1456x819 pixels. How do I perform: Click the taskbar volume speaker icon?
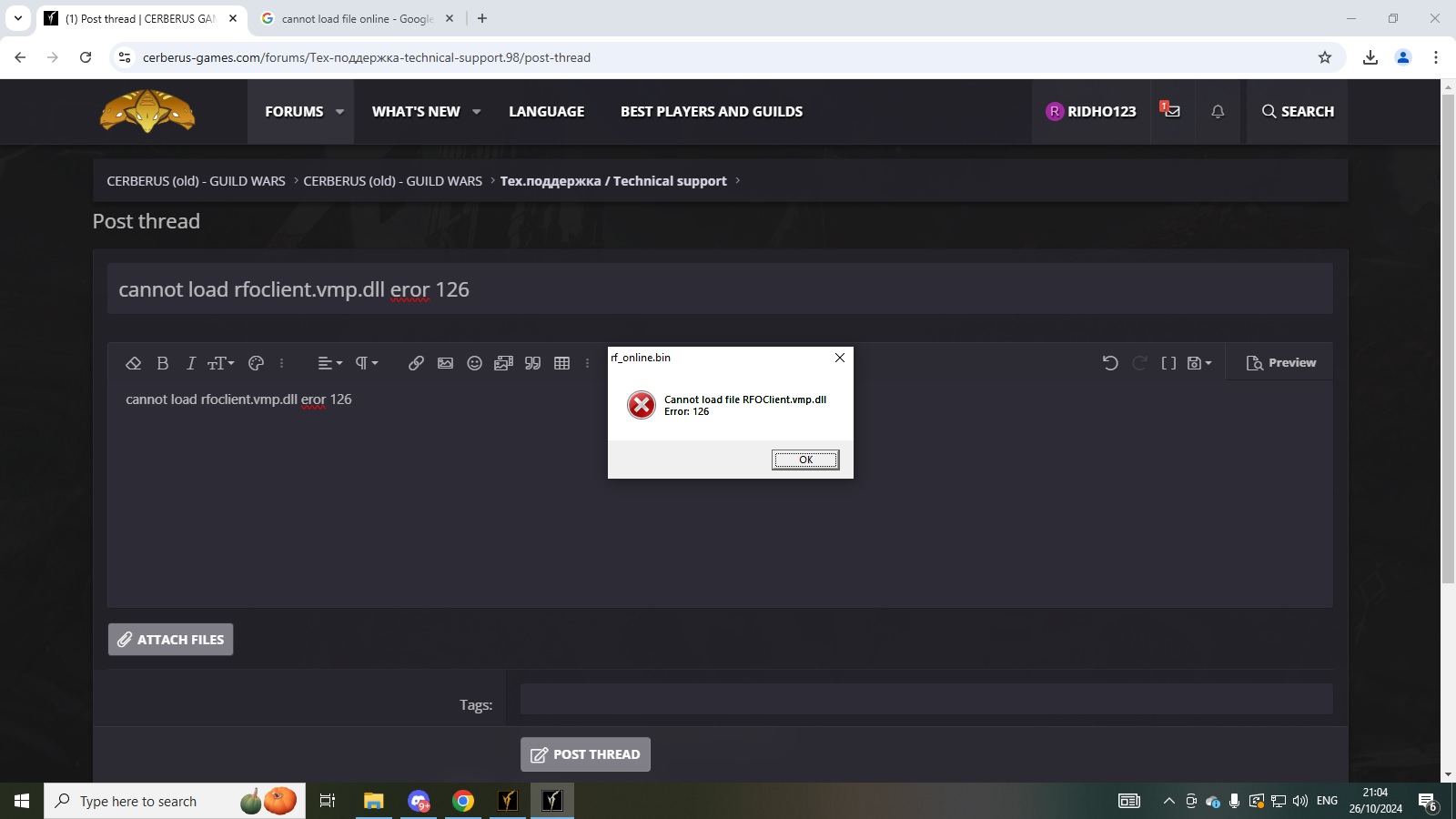click(1300, 801)
